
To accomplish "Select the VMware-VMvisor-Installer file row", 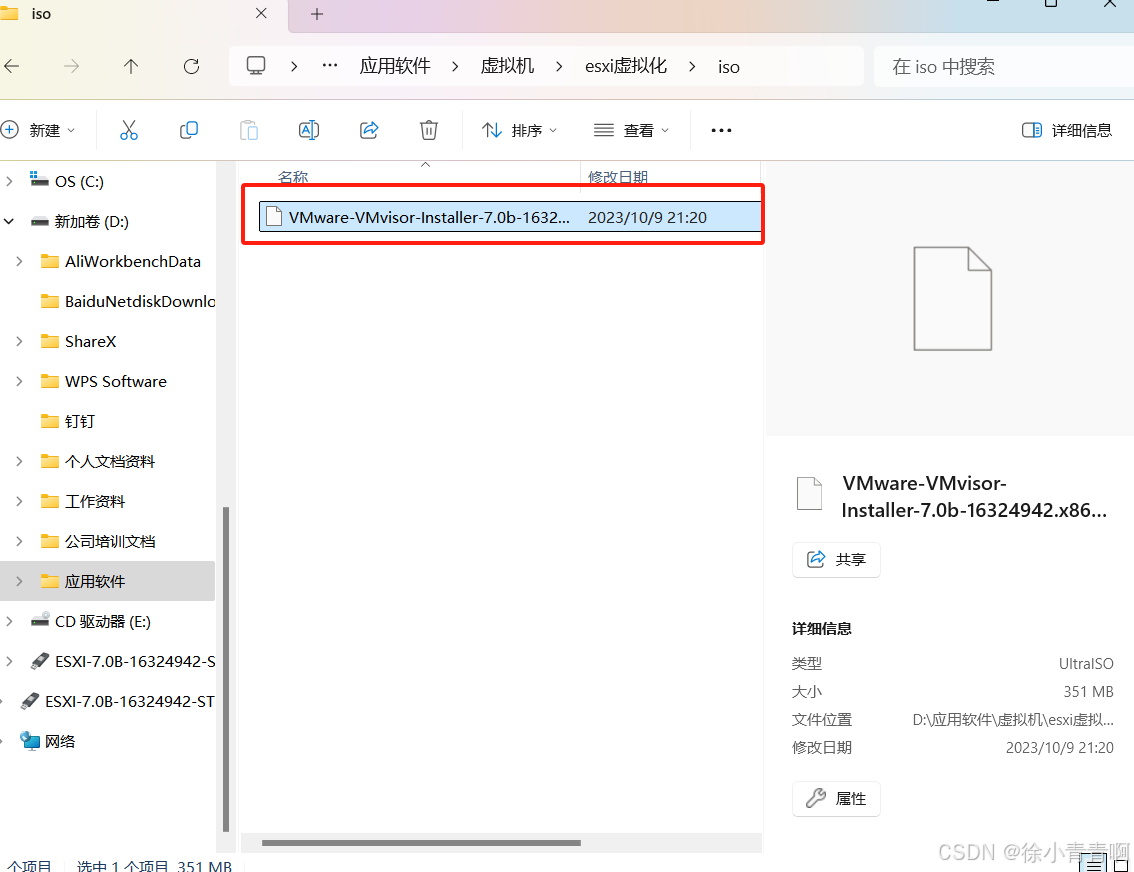I will click(510, 217).
